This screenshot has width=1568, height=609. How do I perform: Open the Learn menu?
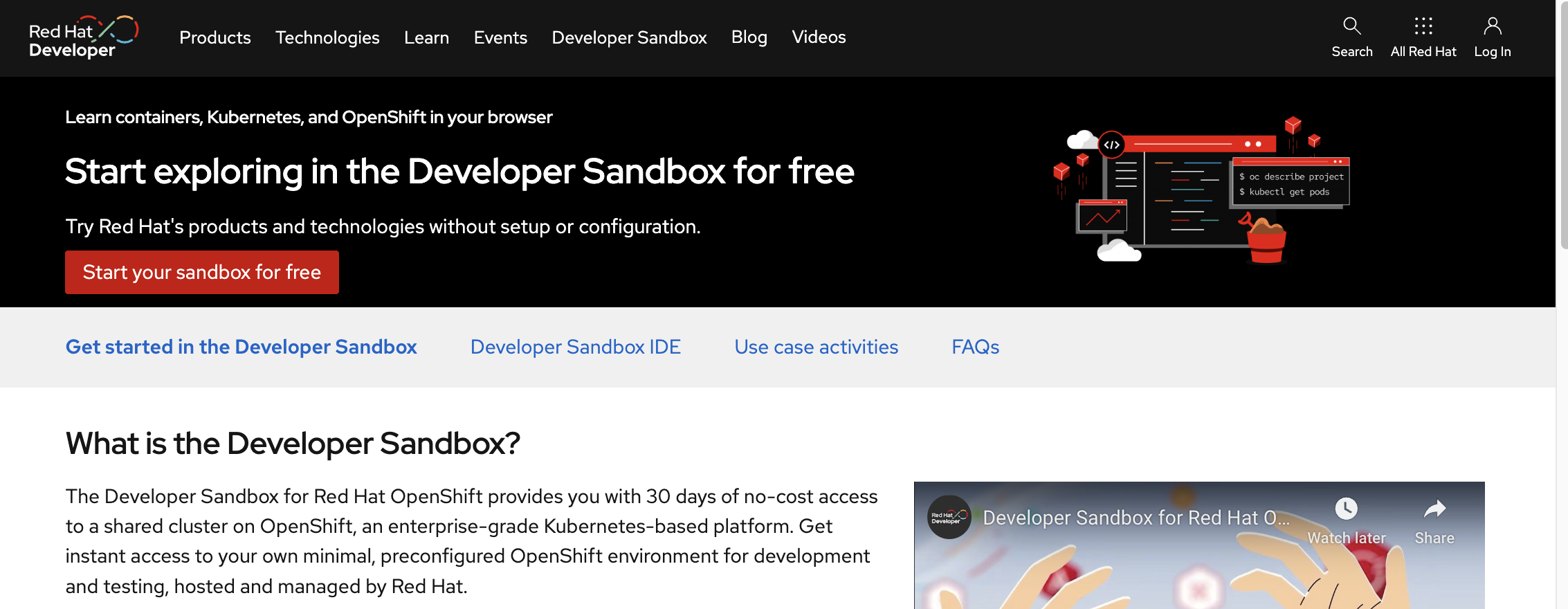point(427,37)
